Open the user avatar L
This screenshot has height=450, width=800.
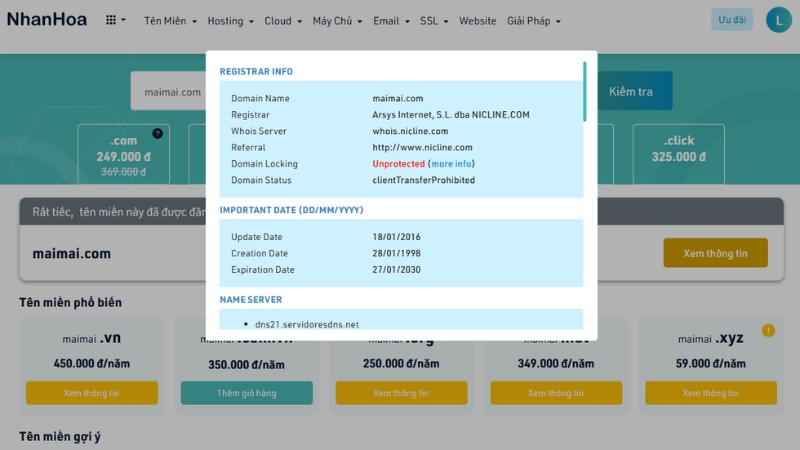[x=779, y=20]
